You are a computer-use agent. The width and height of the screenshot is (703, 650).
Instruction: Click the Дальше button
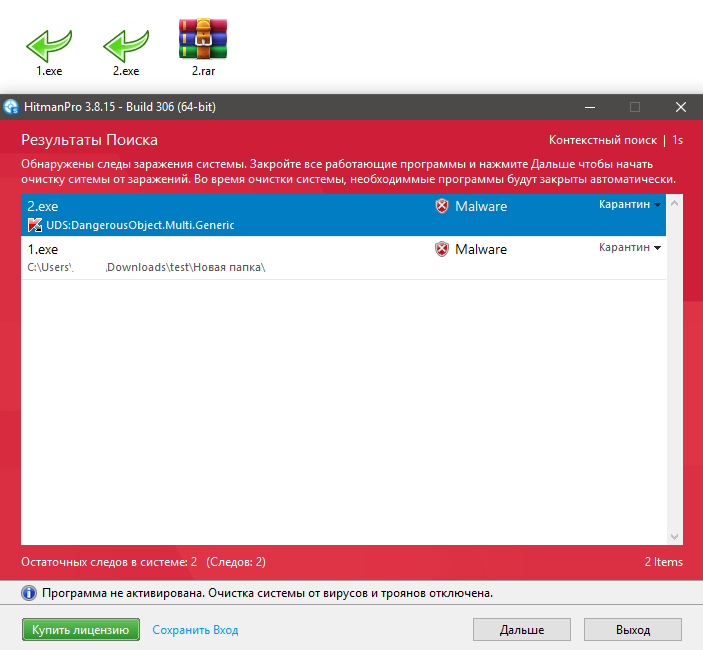tap(522, 630)
